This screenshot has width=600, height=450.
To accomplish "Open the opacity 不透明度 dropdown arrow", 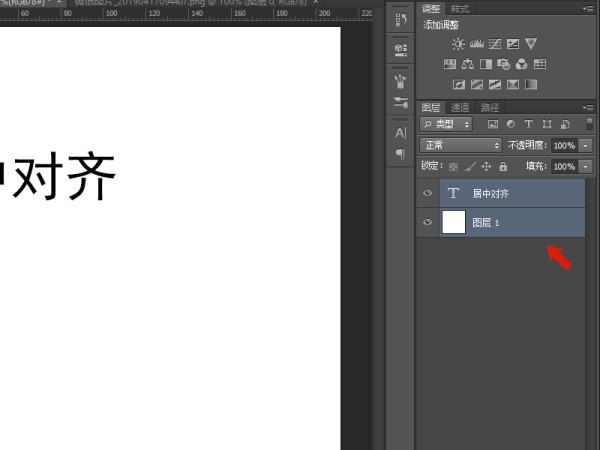I will pyautogui.click(x=585, y=145).
